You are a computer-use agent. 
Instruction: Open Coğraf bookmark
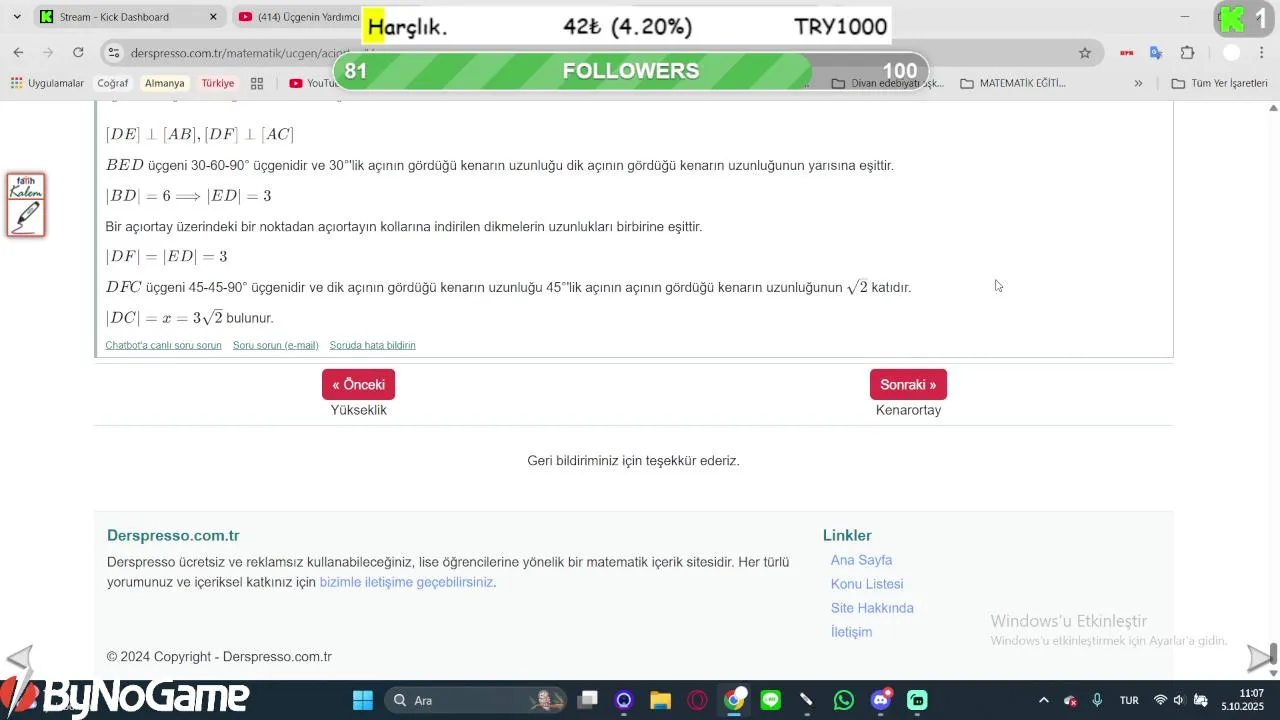pos(112,83)
